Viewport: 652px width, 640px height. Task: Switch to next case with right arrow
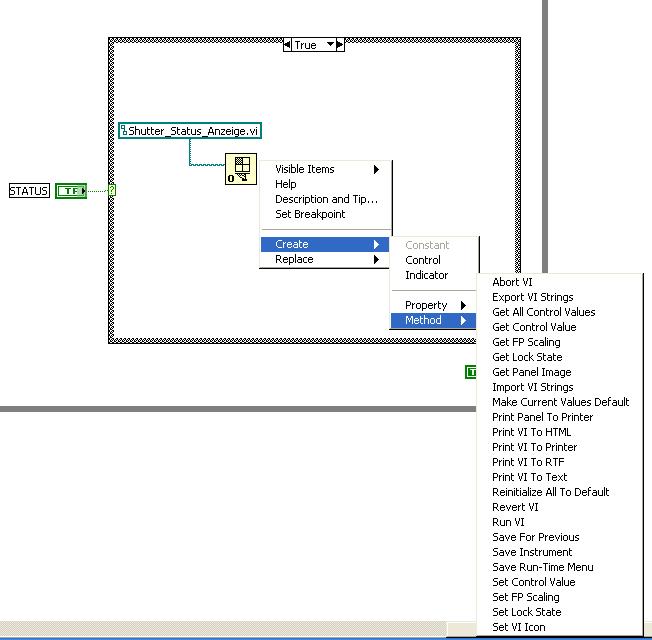pyautogui.click(x=340, y=44)
